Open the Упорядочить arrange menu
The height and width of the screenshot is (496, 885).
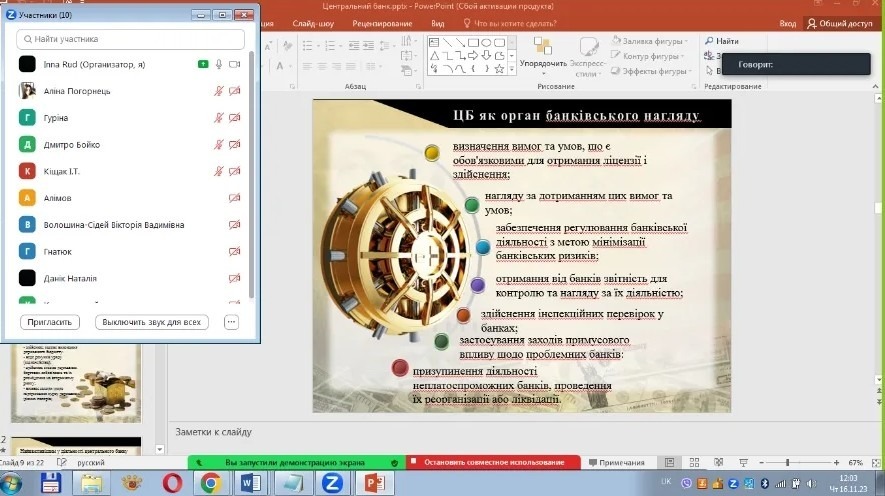pos(543,55)
